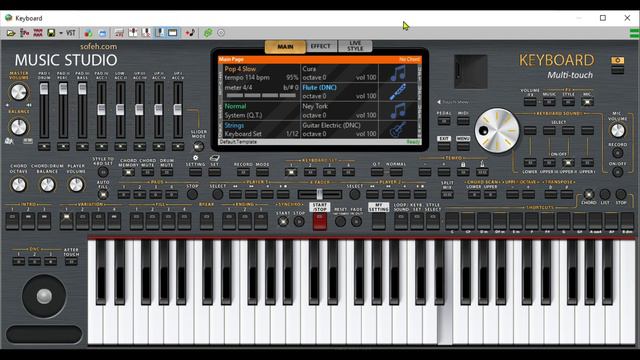Click the green link chain toolbar icon
Image resolution: width=640 pixels, height=360 pixels.
[x=208, y=33]
